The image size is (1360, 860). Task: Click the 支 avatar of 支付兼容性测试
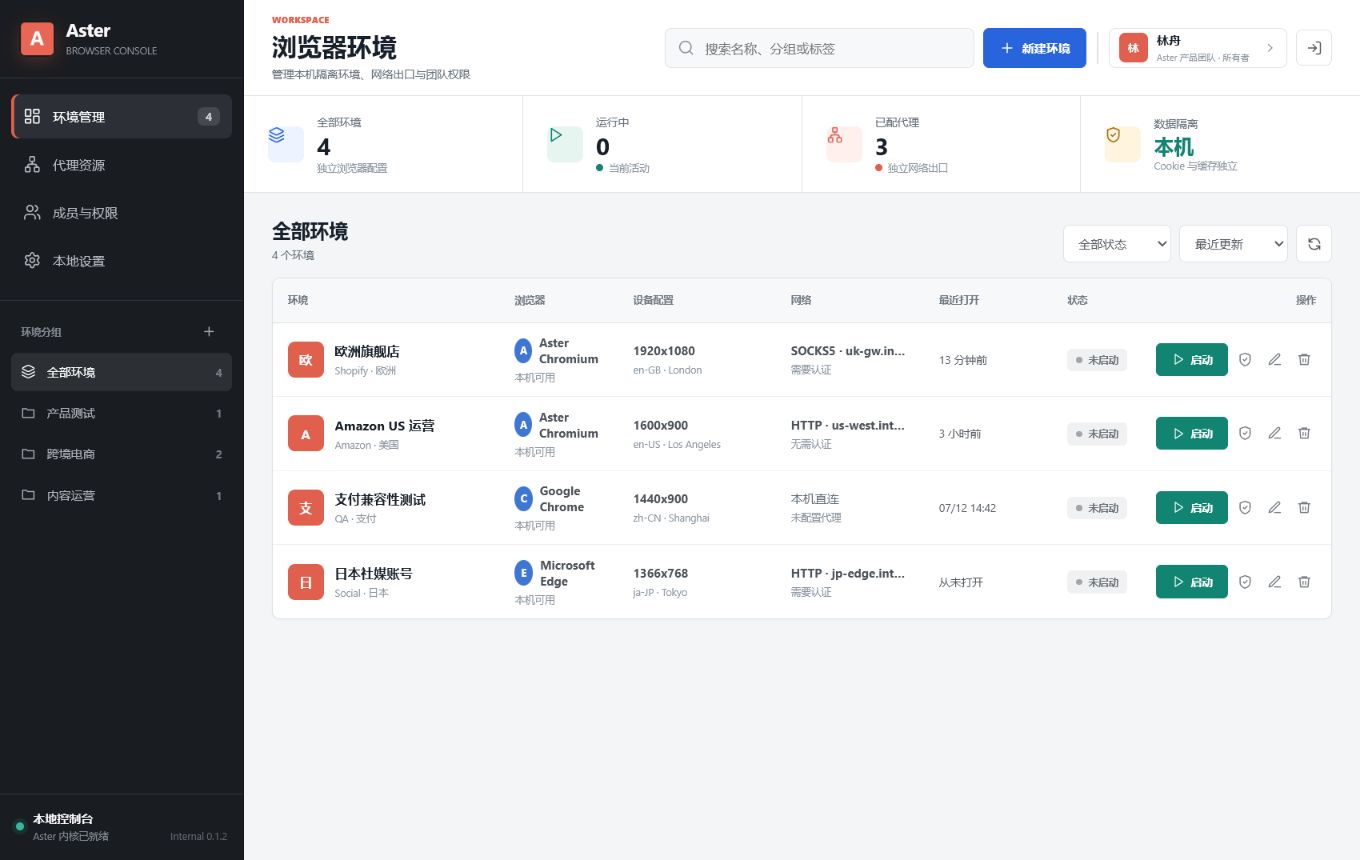click(x=306, y=507)
